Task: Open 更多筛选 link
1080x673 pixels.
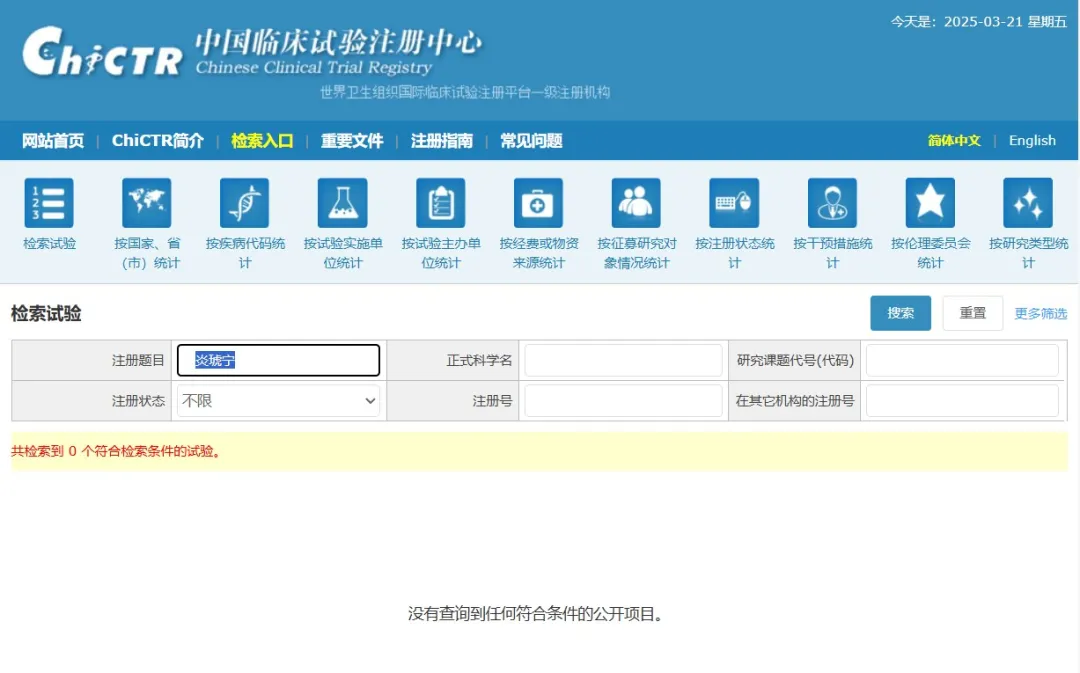Action: (x=1041, y=314)
